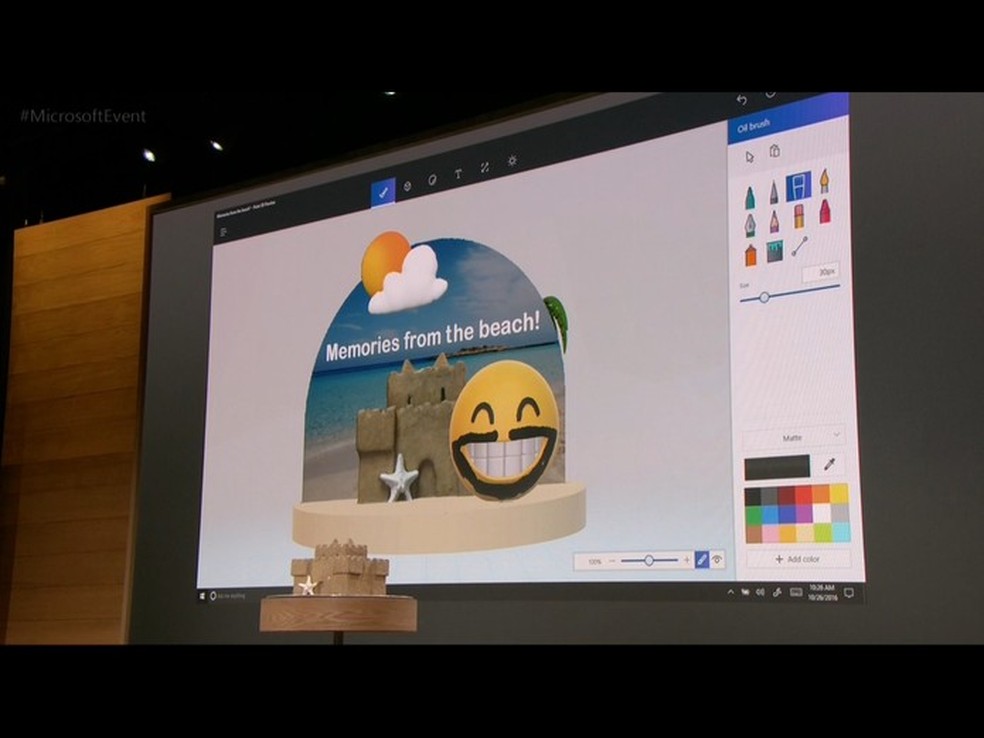Open the 3D objects tab
The image size is (984, 738).
407,186
